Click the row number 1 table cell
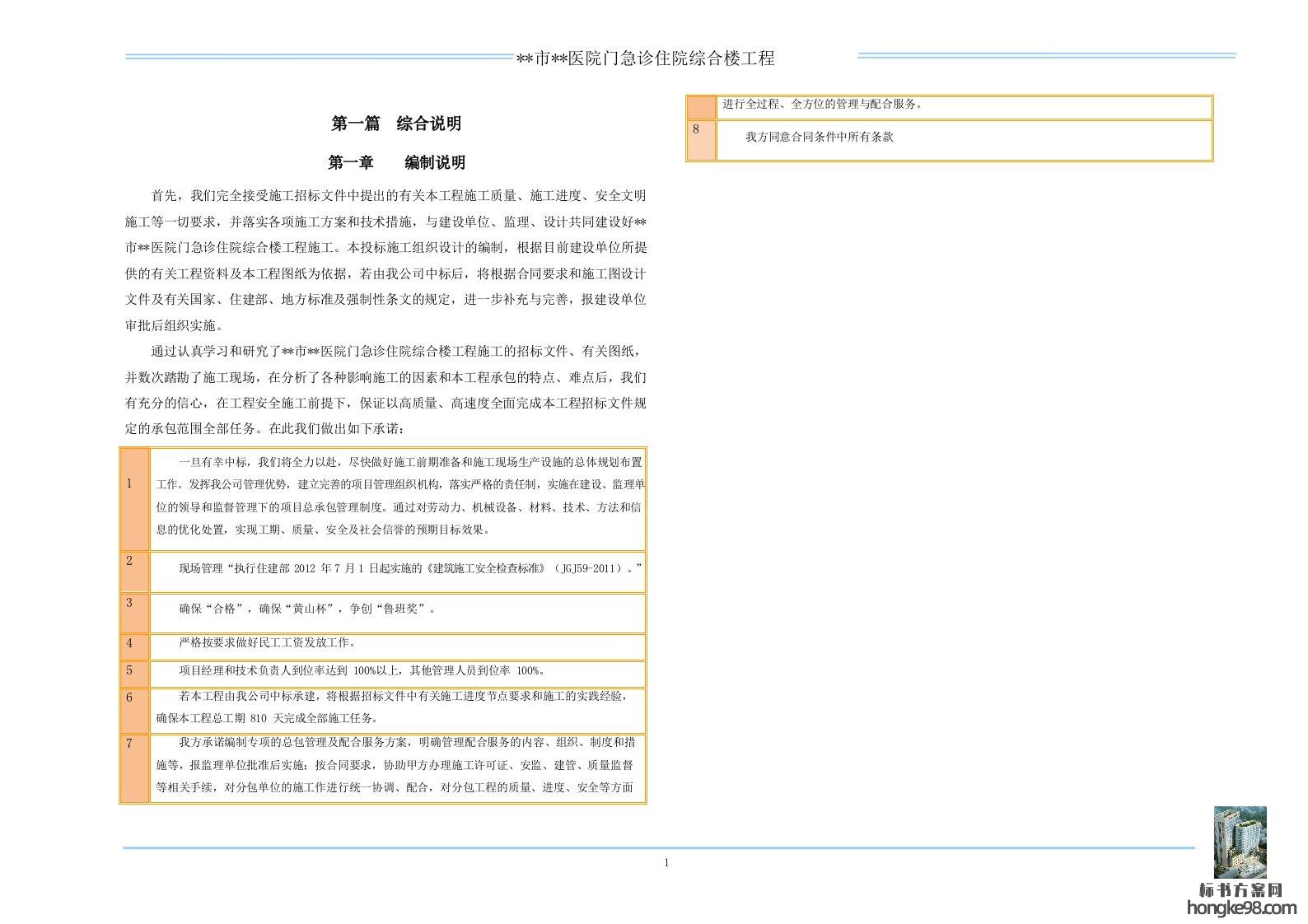Screen dimensions: 1308x924 point(134,499)
